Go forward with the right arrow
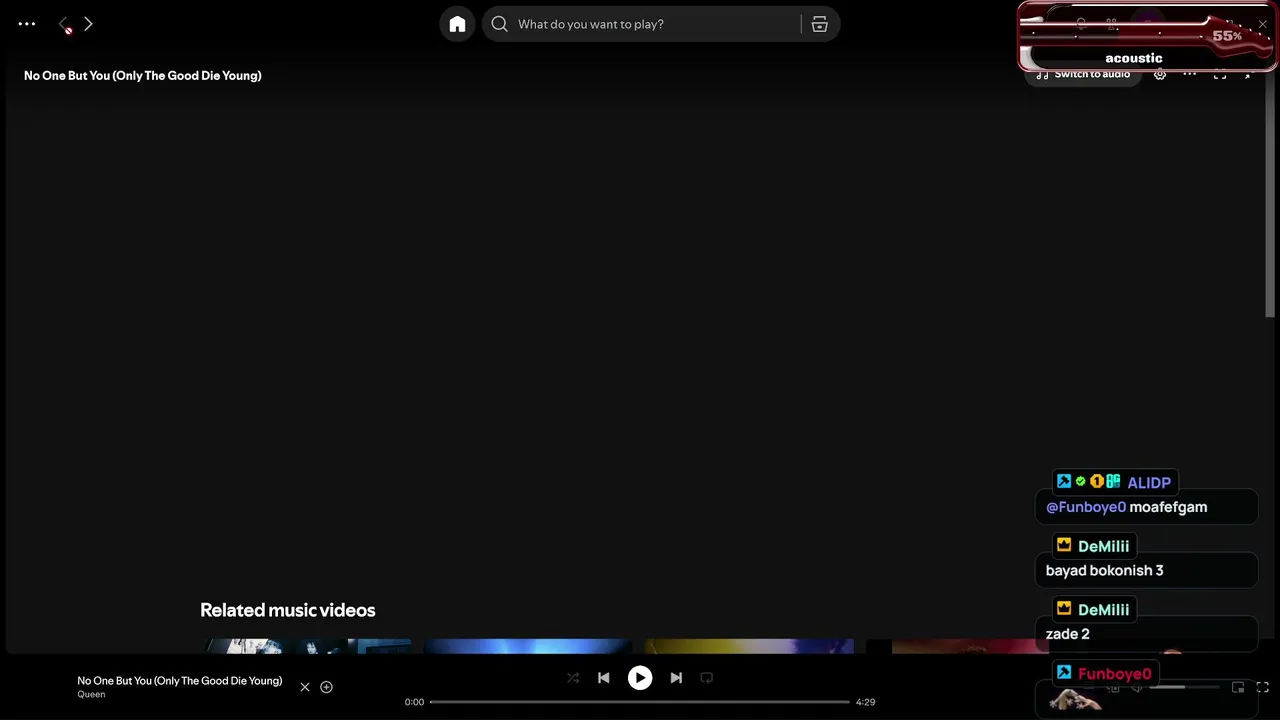The width and height of the screenshot is (1280, 720). tap(88, 24)
